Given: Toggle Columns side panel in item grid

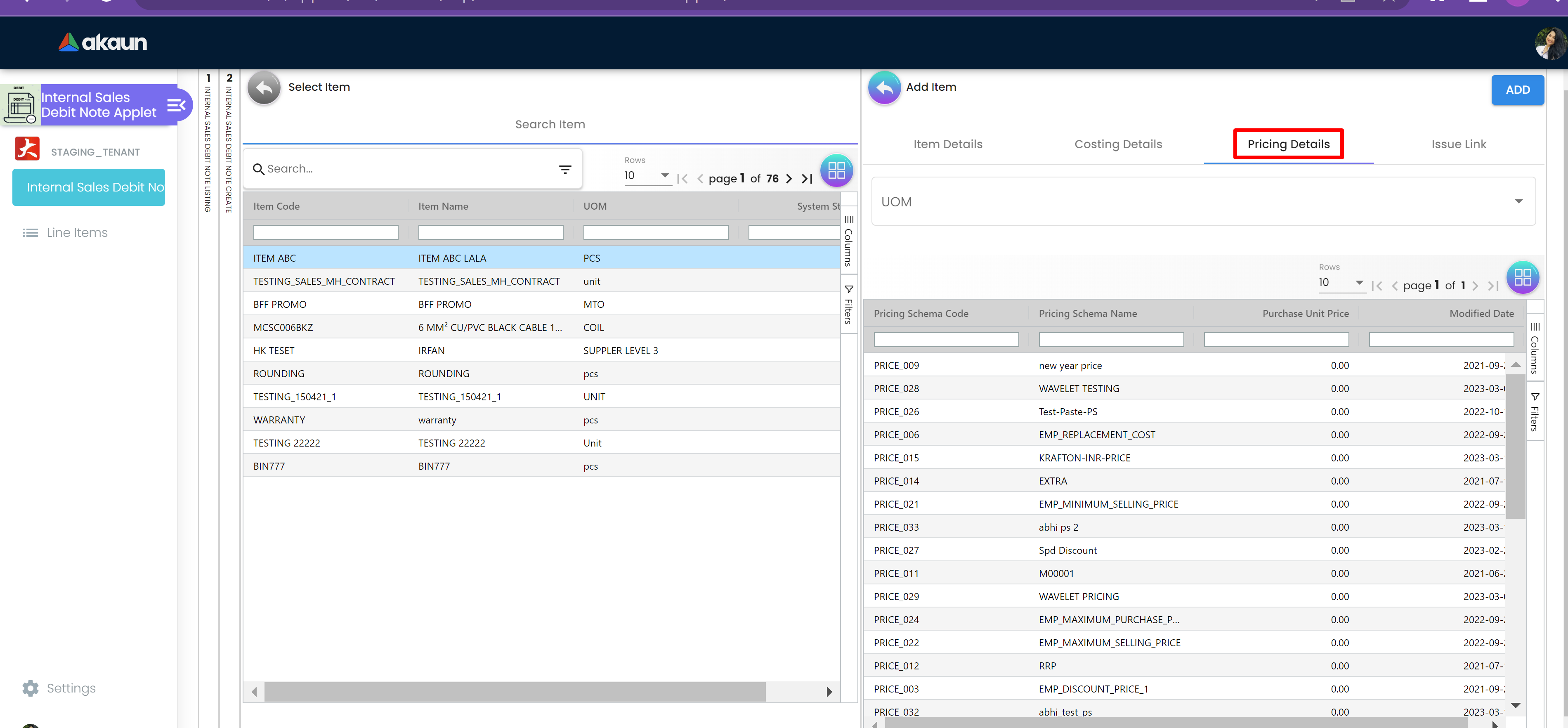Looking at the screenshot, I should 848,241.
